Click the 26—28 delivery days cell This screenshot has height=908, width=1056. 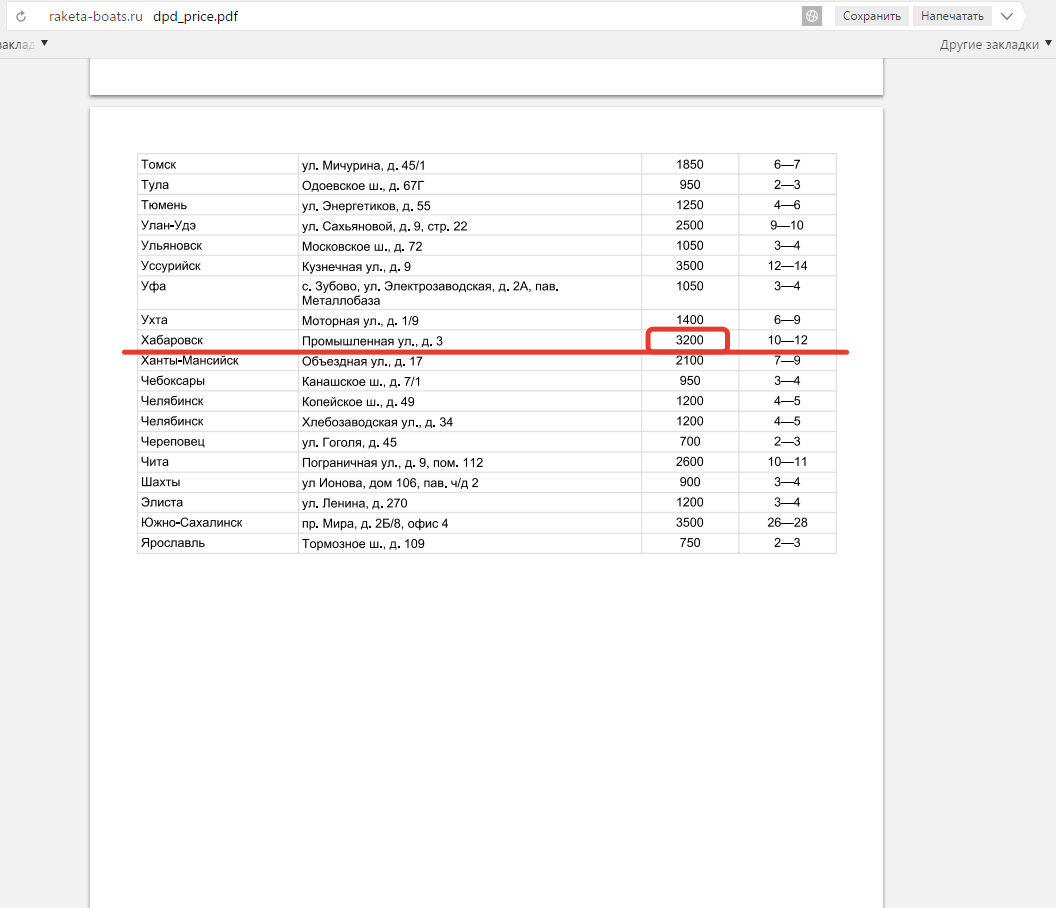click(x=787, y=523)
